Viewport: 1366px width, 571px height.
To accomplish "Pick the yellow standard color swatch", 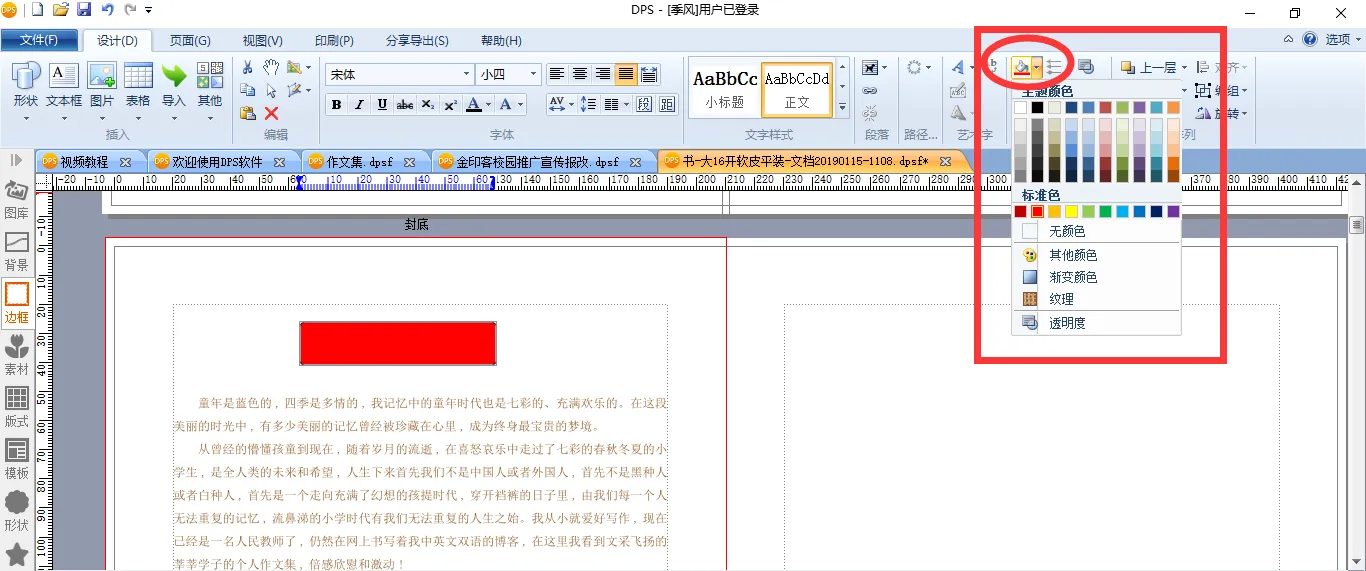I will 1071,211.
